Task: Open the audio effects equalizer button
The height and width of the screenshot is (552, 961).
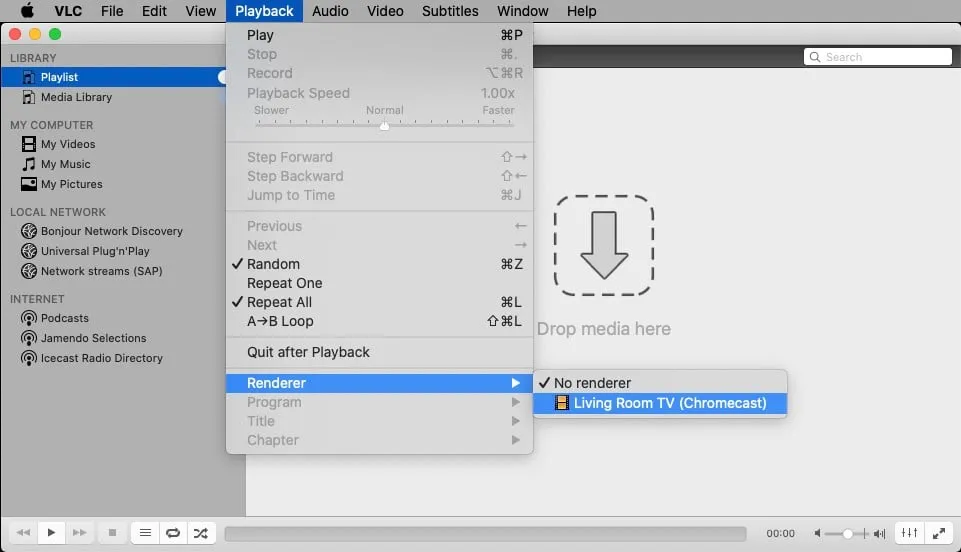Action: click(910, 533)
